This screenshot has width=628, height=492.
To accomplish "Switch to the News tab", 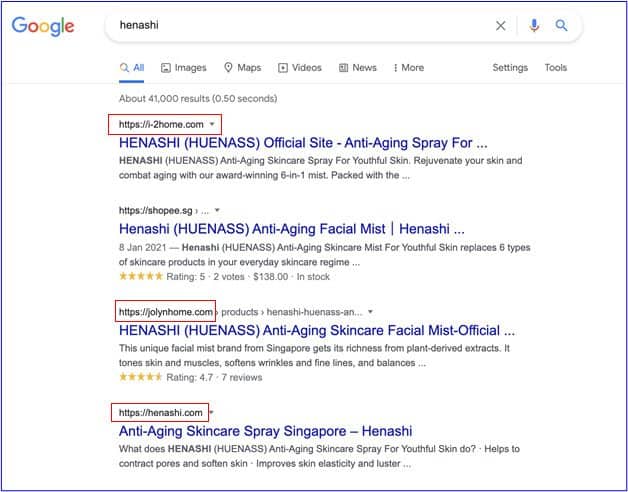I will pyautogui.click(x=358, y=68).
